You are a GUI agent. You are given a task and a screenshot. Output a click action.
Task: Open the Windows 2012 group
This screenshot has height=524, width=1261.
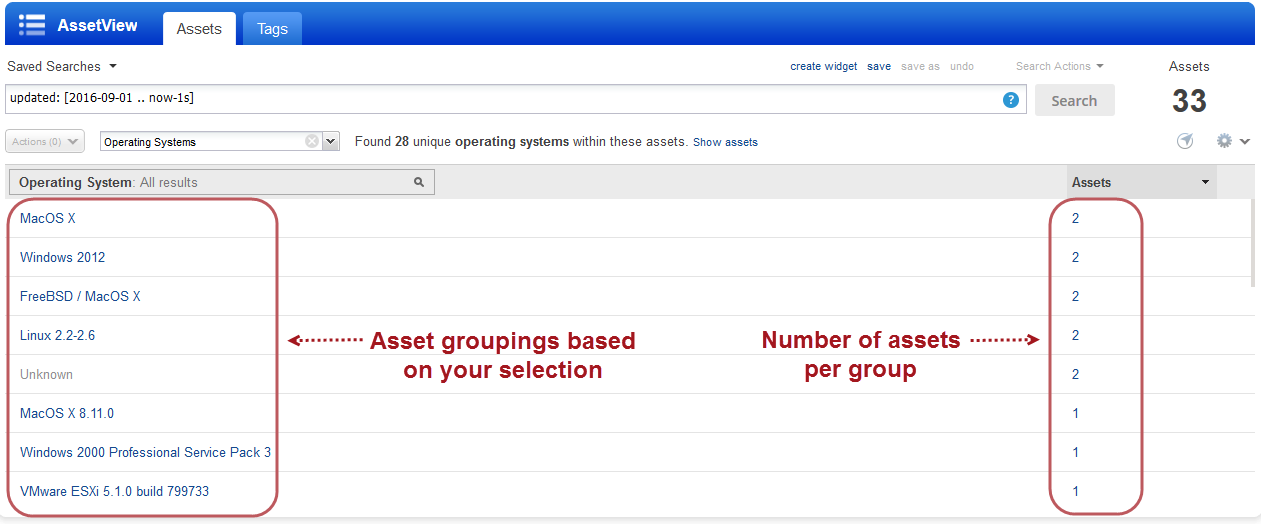tap(62, 257)
